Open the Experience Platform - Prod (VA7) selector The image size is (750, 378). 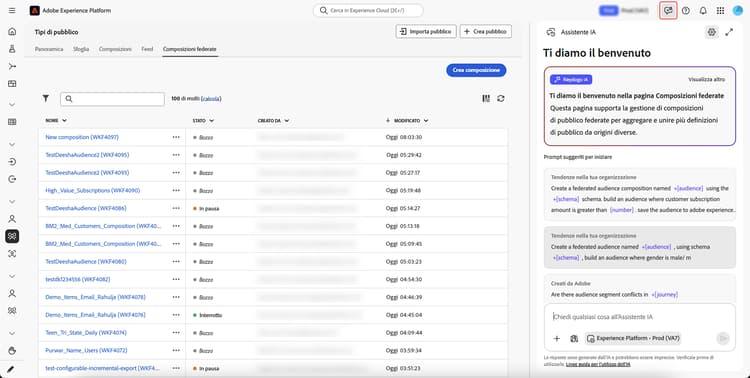(x=633, y=338)
